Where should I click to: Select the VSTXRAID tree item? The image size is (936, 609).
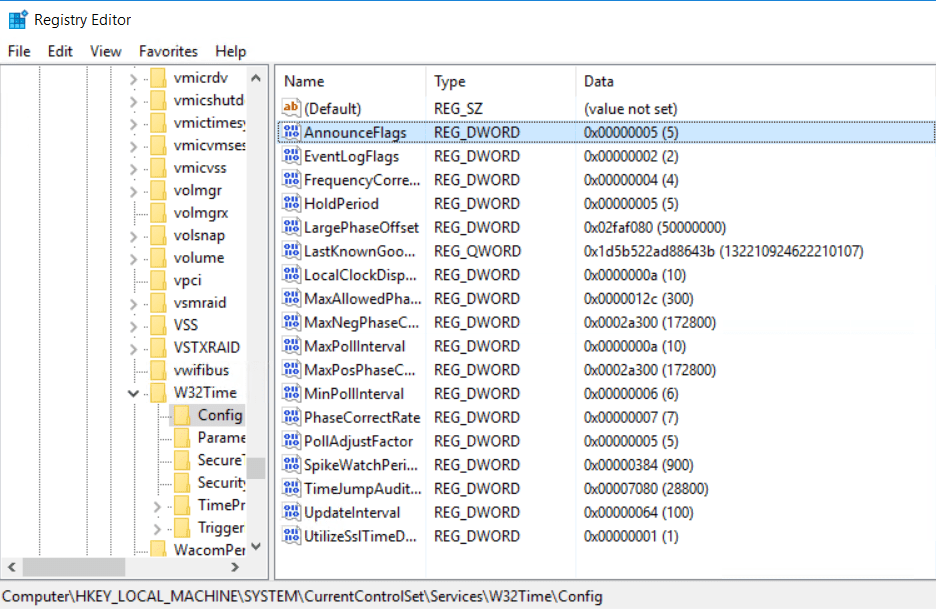tap(206, 347)
